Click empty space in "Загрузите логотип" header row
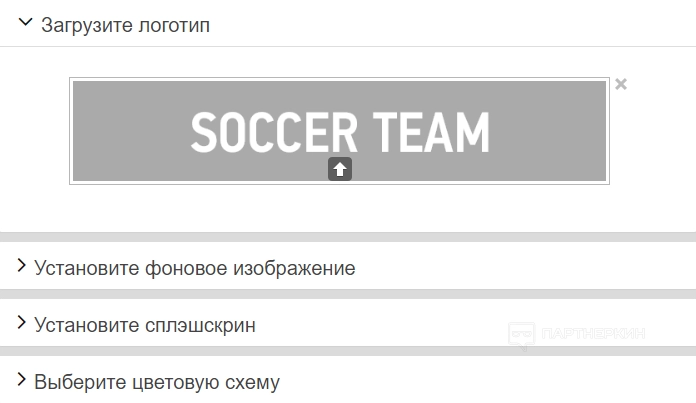696x403 pixels. pos(450,25)
